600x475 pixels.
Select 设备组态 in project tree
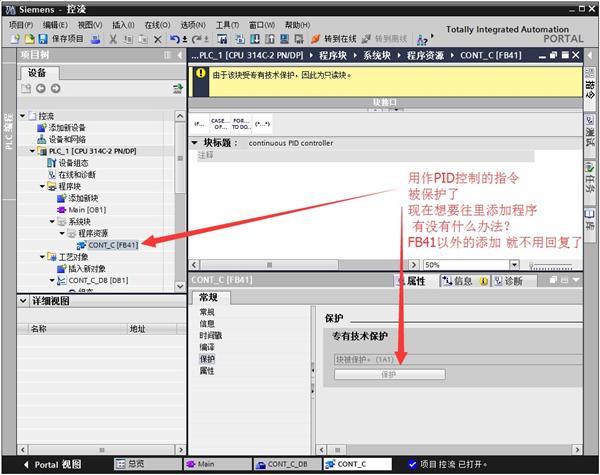[x=73, y=163]
